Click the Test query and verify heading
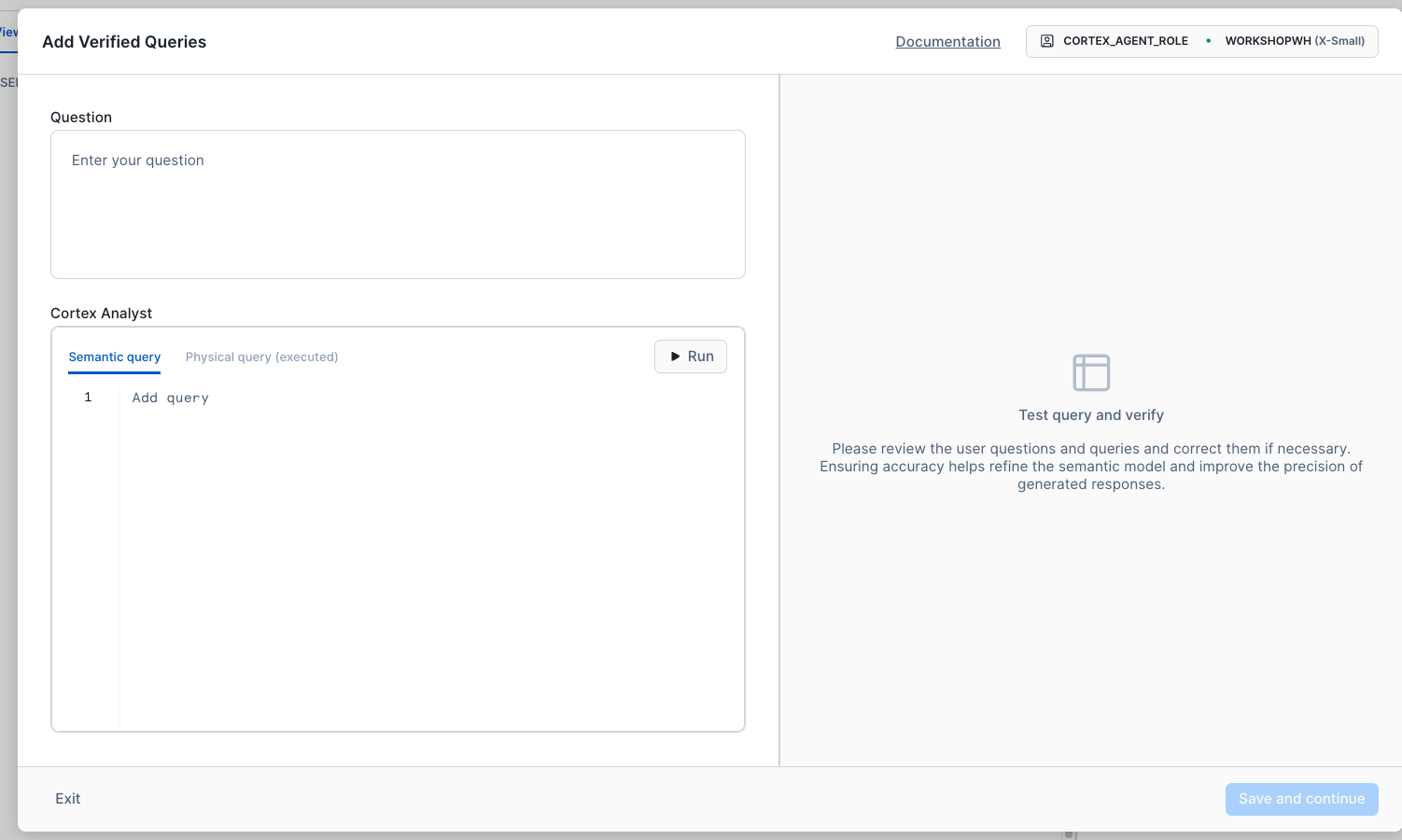This screenshot has width=1402, height=840. click(1090, 415)
